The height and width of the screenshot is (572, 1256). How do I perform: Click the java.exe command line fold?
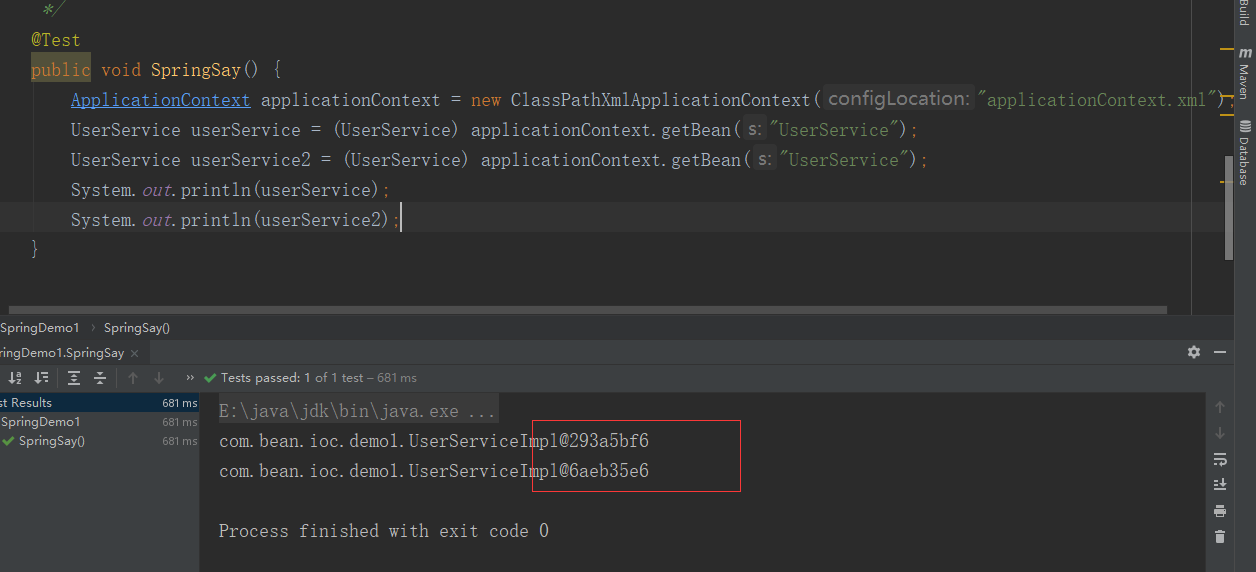click(358, 411)
